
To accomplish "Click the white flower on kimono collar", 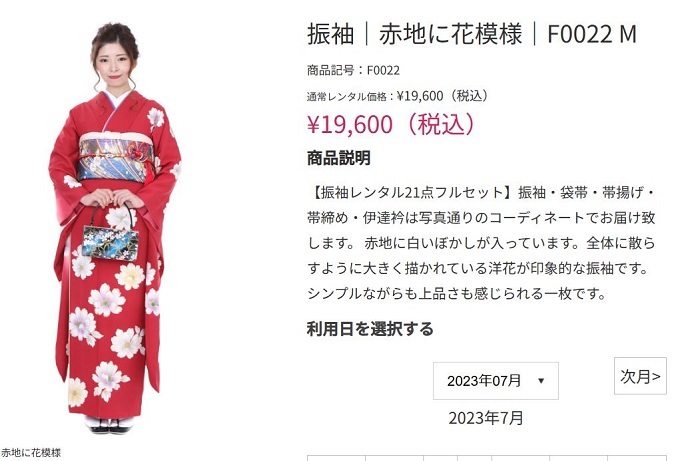I will [x=156, y=117].
